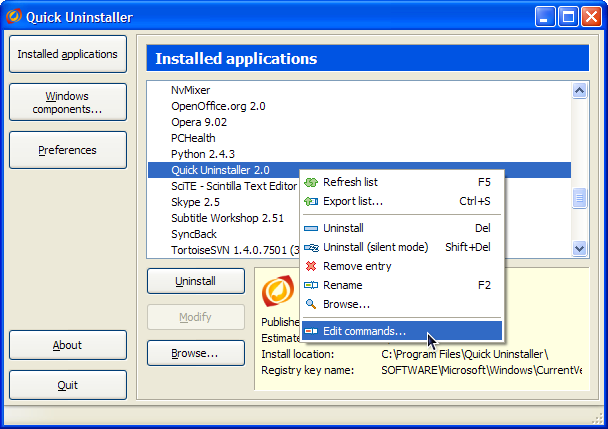Choose Browse... in the context menu
608x429 pixels.
click(x=402, y=304)
